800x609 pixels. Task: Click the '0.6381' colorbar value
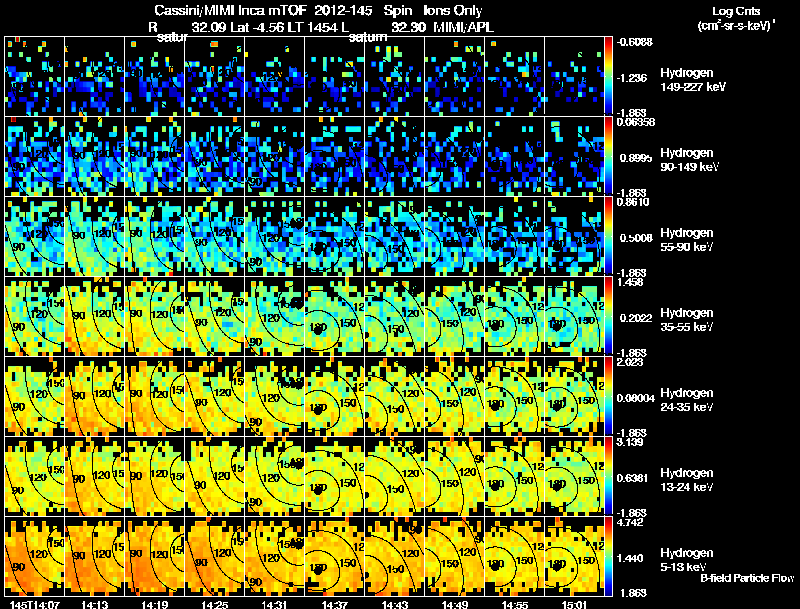point(633,478)
